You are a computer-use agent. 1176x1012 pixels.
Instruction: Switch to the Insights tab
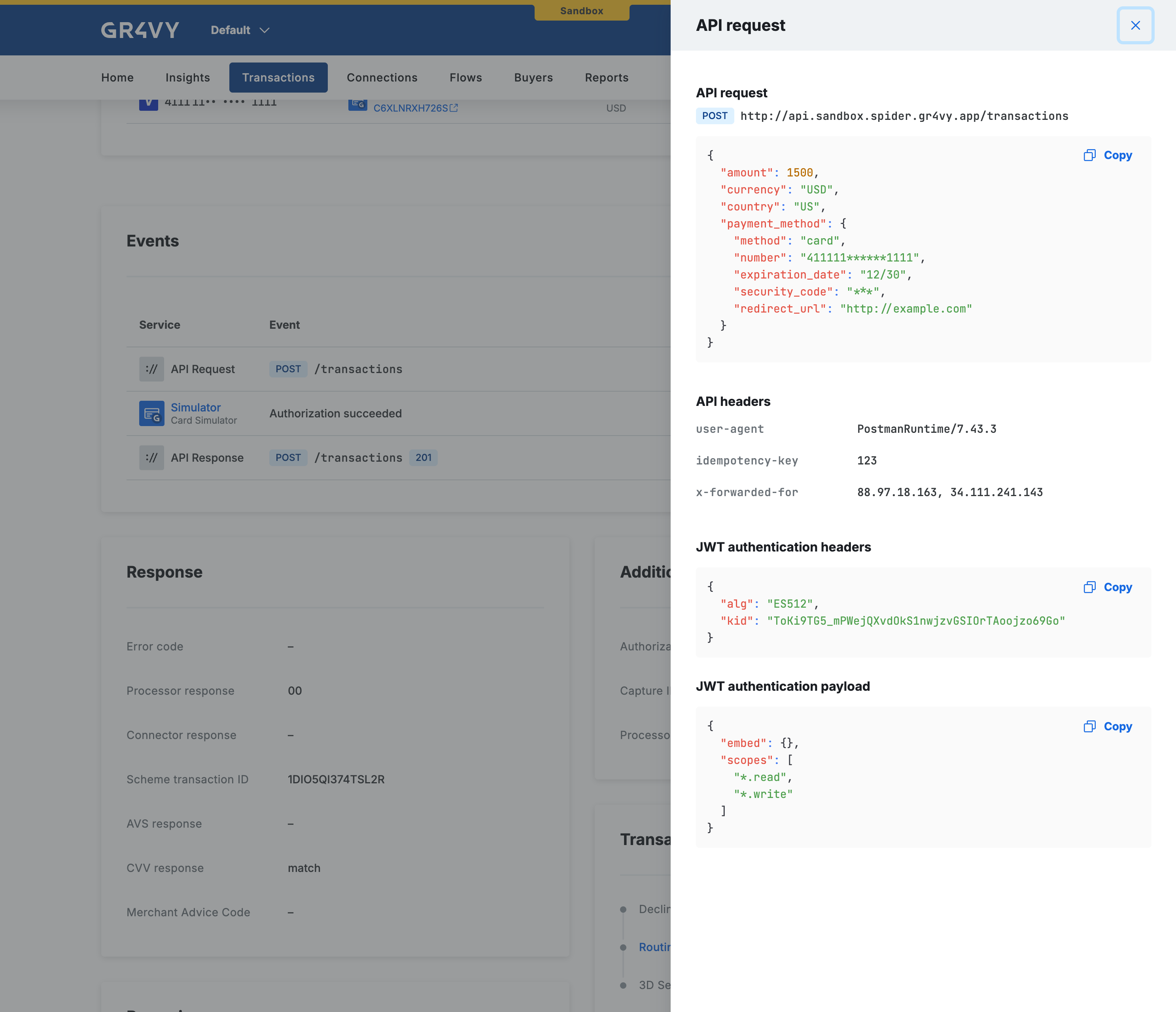[x=187, y=77]
